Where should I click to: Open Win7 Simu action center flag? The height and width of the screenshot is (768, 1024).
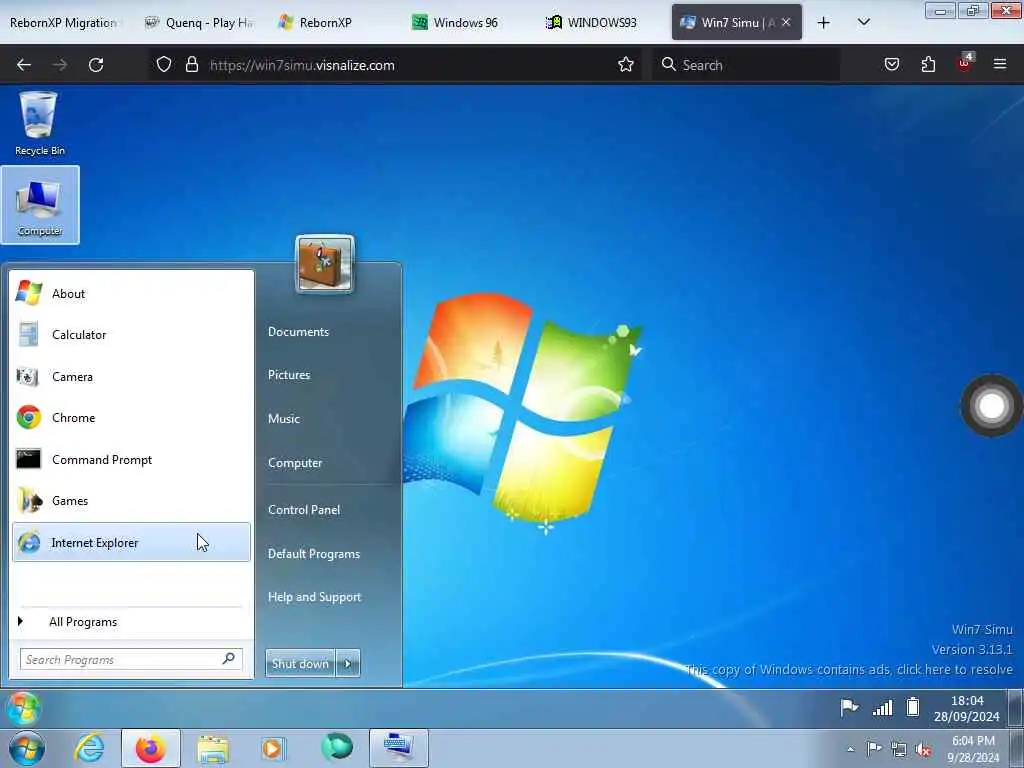coord(849,707)
